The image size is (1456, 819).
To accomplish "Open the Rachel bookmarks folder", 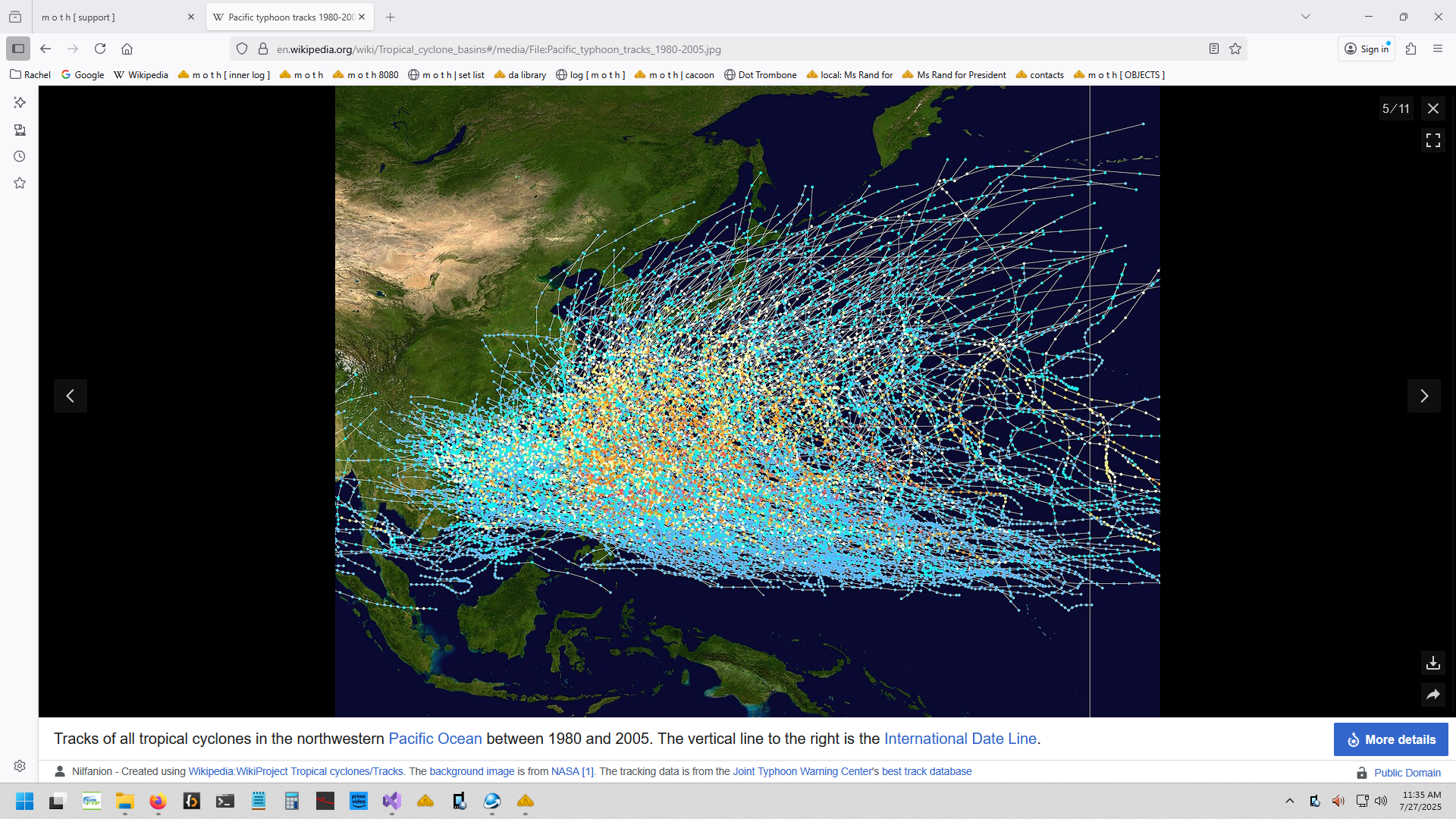I will click(x=30, y=74).
